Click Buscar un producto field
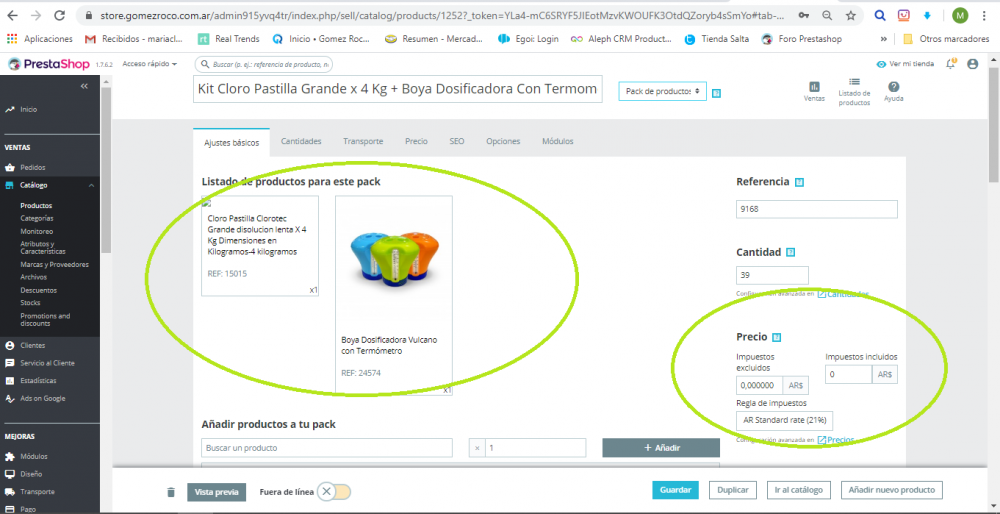1000x514 pixels. click(327, 448)
